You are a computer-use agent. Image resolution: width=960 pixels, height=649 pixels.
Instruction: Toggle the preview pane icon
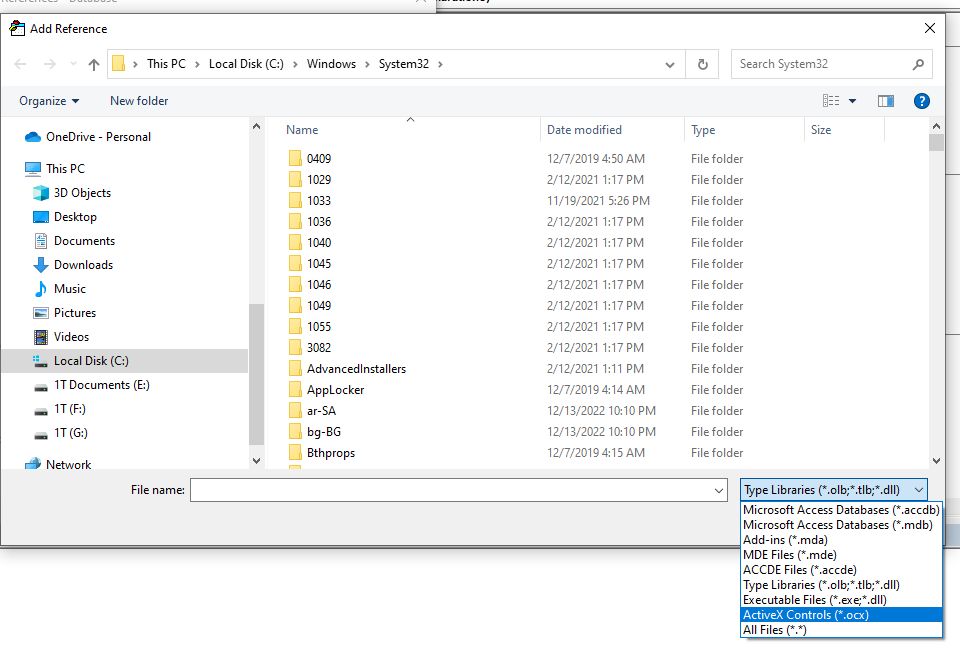point(885,101)
